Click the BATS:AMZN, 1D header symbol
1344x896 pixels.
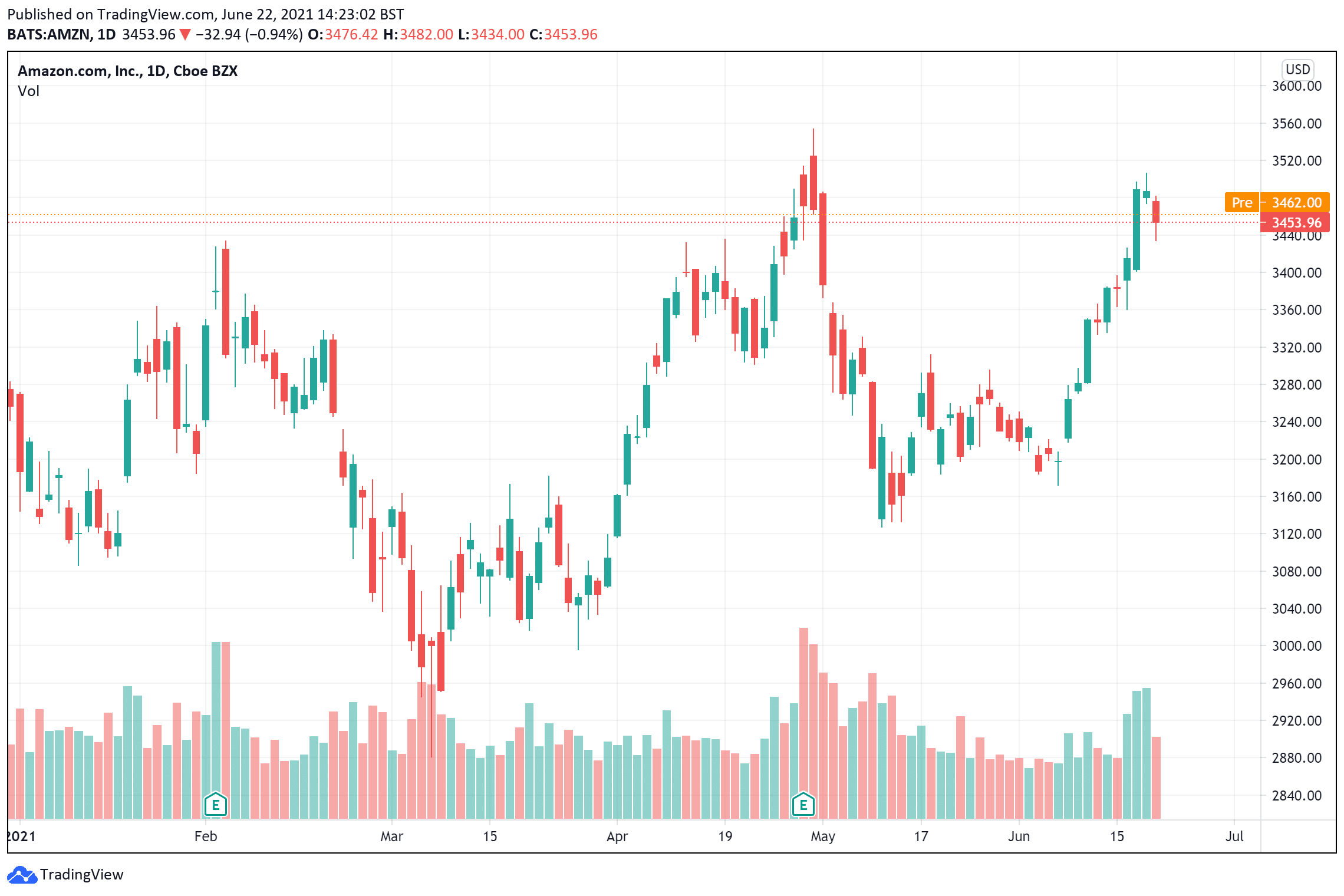click(x=61, y=34)
